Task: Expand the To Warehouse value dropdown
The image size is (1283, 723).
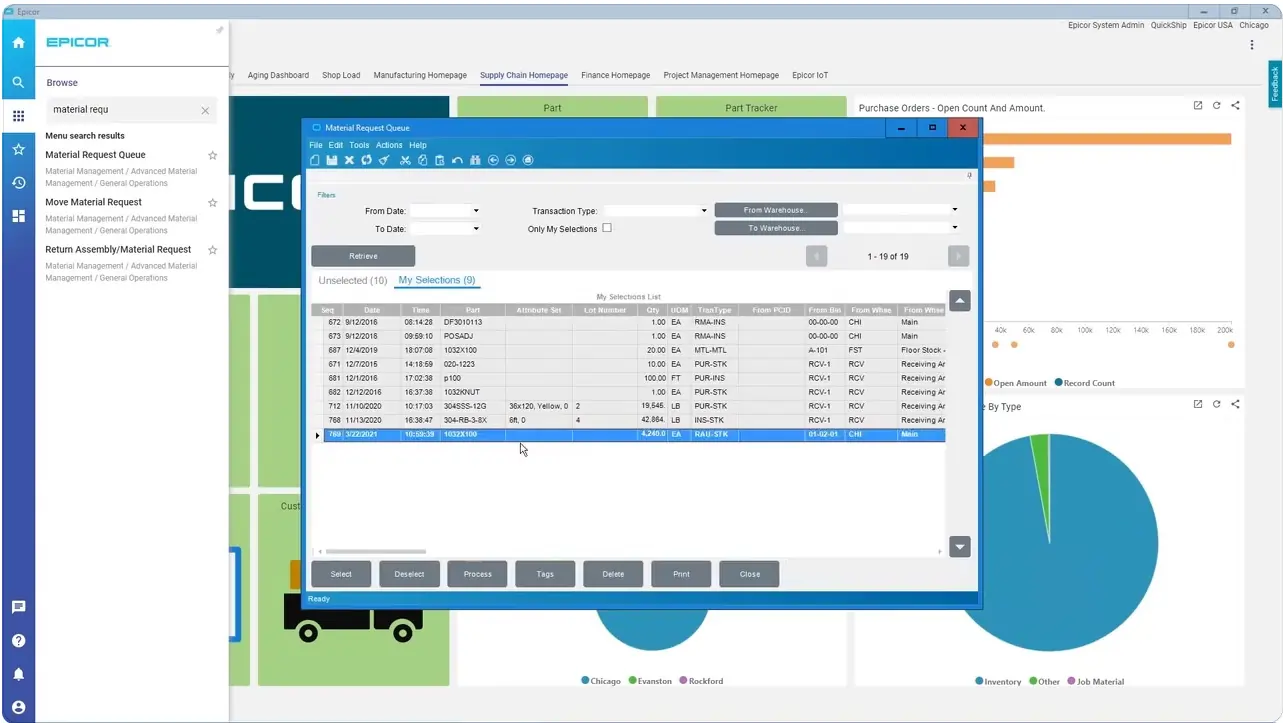Action: pyautogui.click(x=955, y=228)
